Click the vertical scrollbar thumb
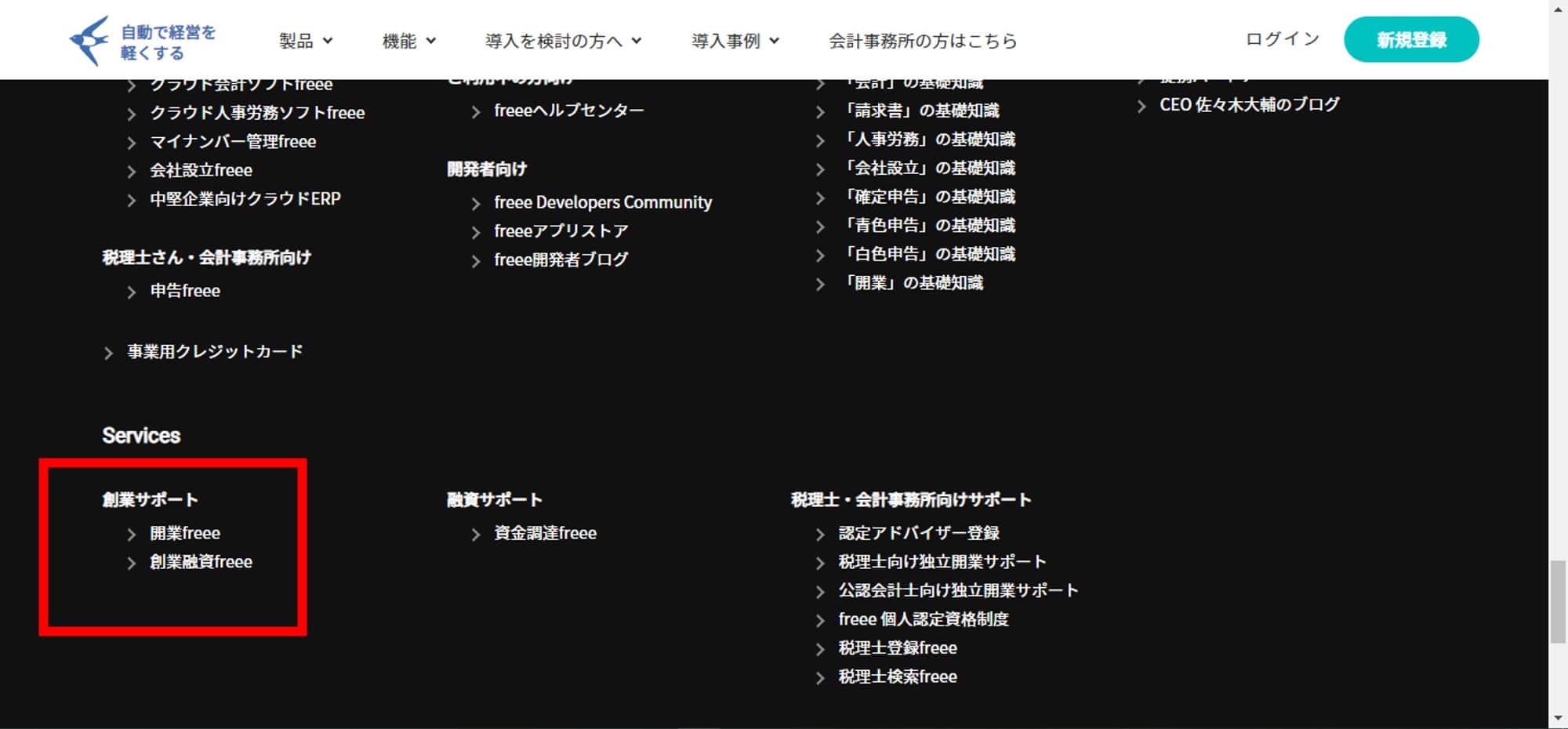The image size is (1568, 729). tap(1558, 601)
